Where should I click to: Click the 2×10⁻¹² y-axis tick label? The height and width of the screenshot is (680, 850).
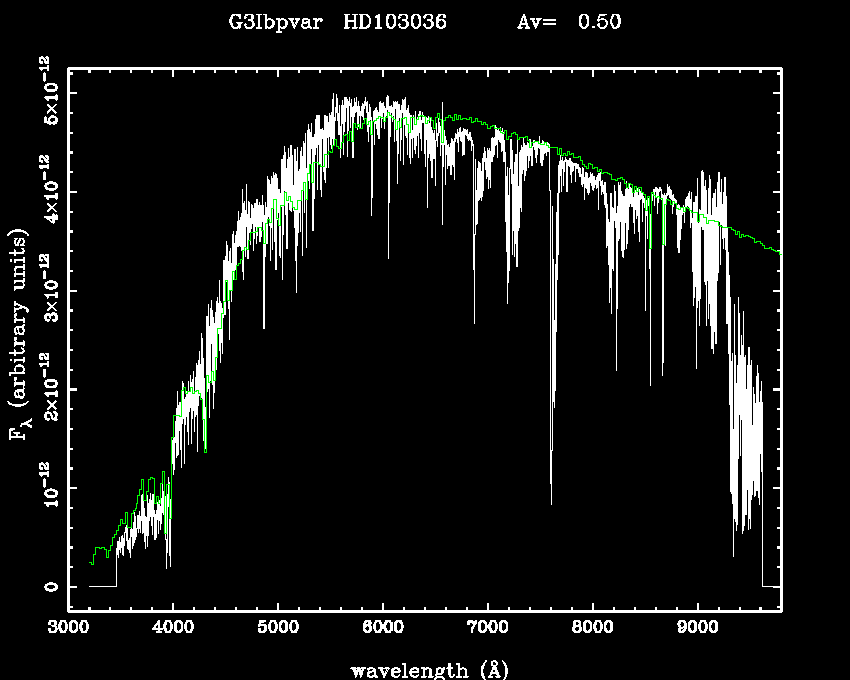click(x=47, y=388)
